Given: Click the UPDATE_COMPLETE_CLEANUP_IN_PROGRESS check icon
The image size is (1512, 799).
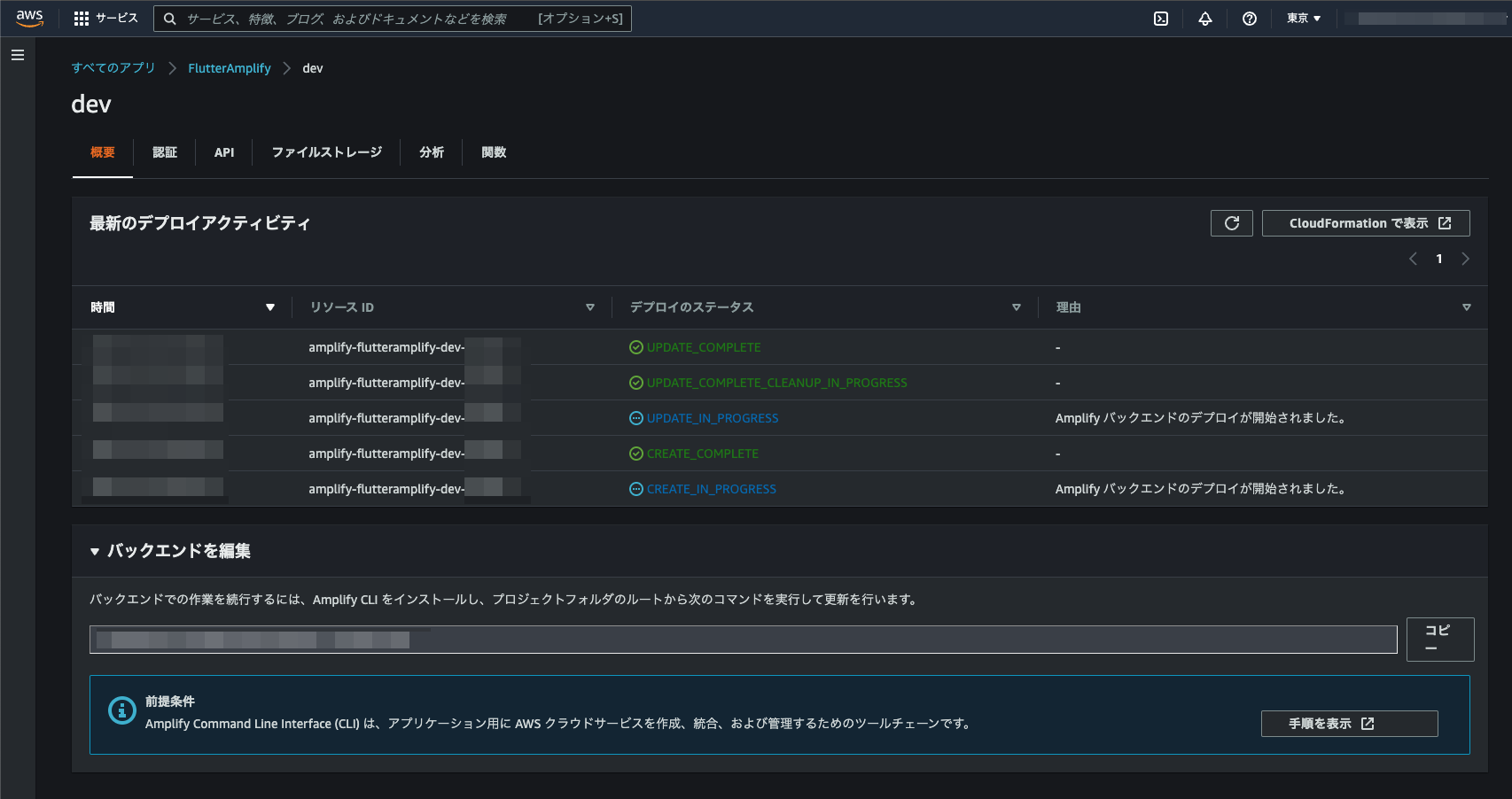Looking at the screenshot, I should [636, 383].
